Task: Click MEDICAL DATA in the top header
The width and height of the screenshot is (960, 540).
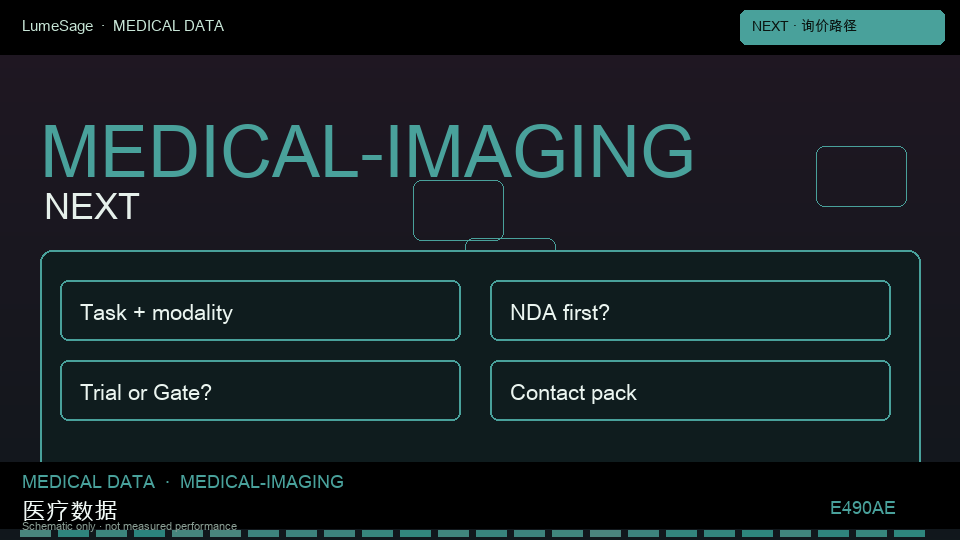Action: [x=168, y=26]
